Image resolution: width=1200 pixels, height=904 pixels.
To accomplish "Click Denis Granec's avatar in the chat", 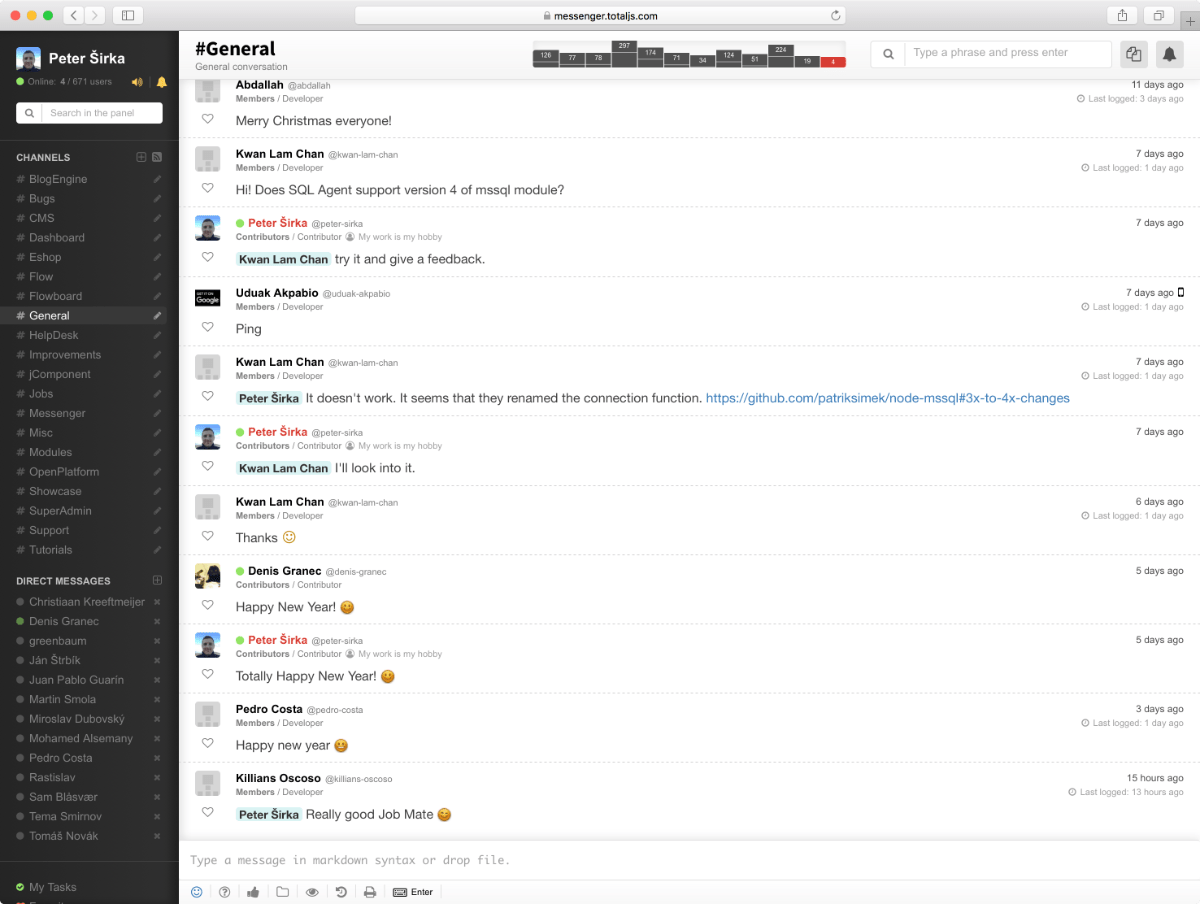I will [207, 576].
